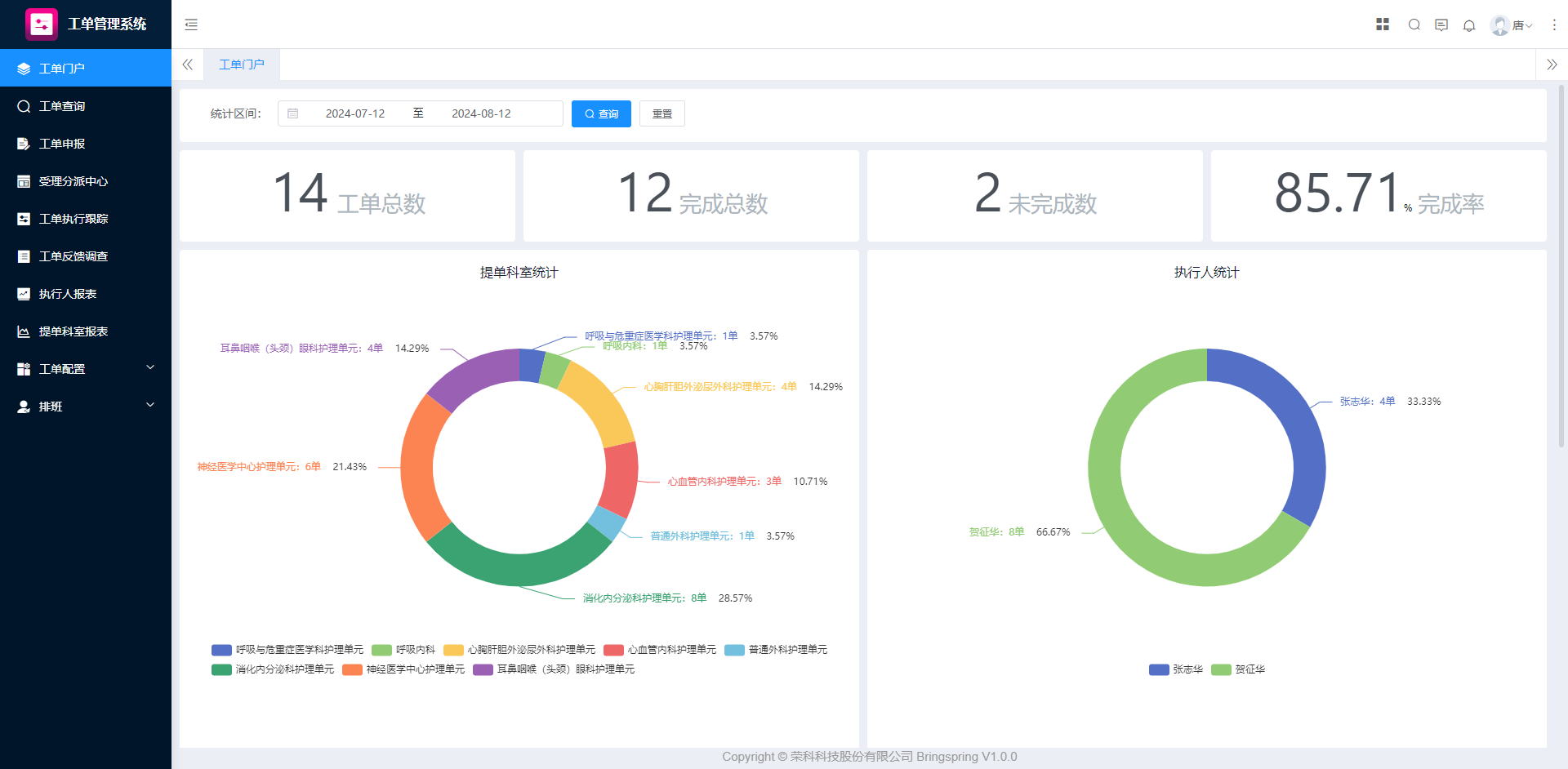The width and height of the screenshot is (1568, 769).
Task: Click the vertical three-dot more icon
Action: (1554, 24)
